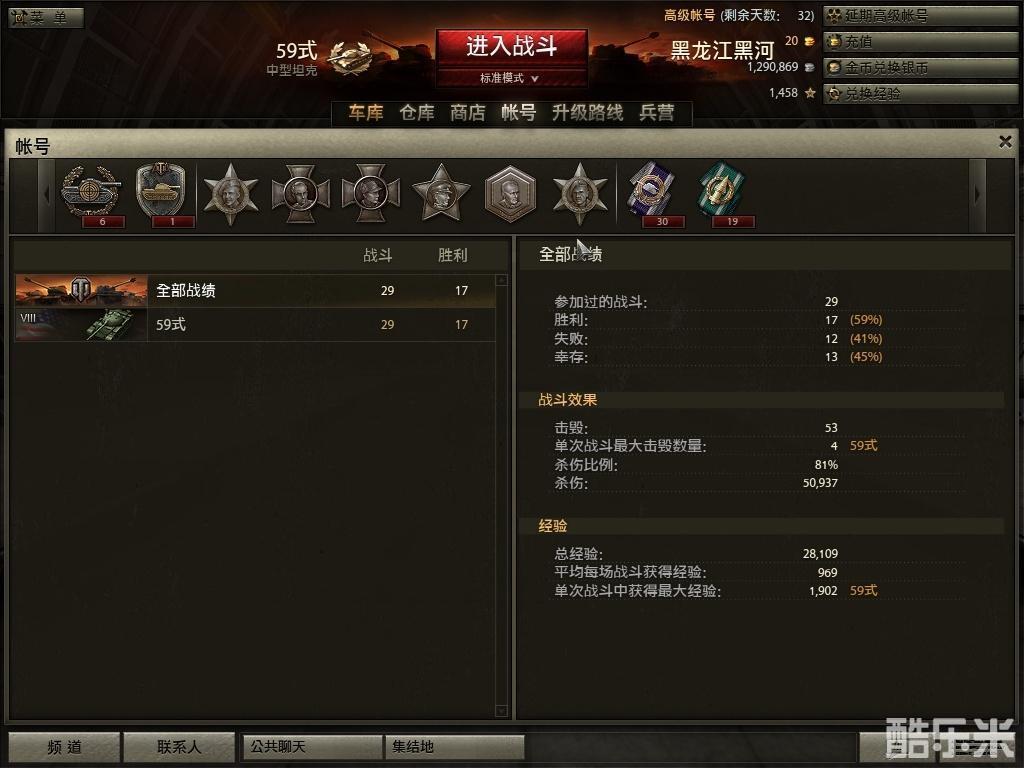Click the 充值 recharge button
Screen dimensions: 1024x768
click(921, 42)
